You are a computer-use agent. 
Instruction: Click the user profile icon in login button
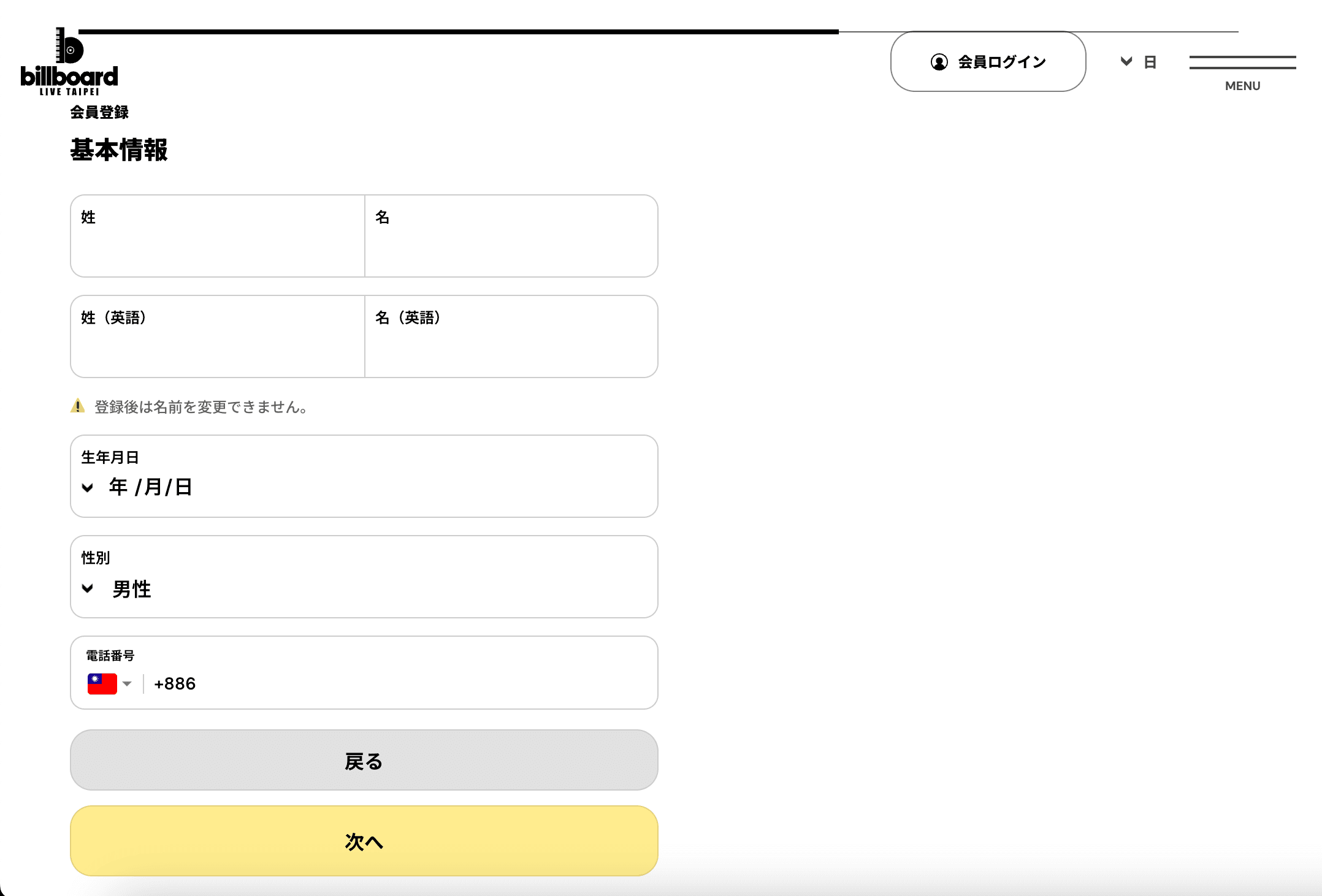939,62
